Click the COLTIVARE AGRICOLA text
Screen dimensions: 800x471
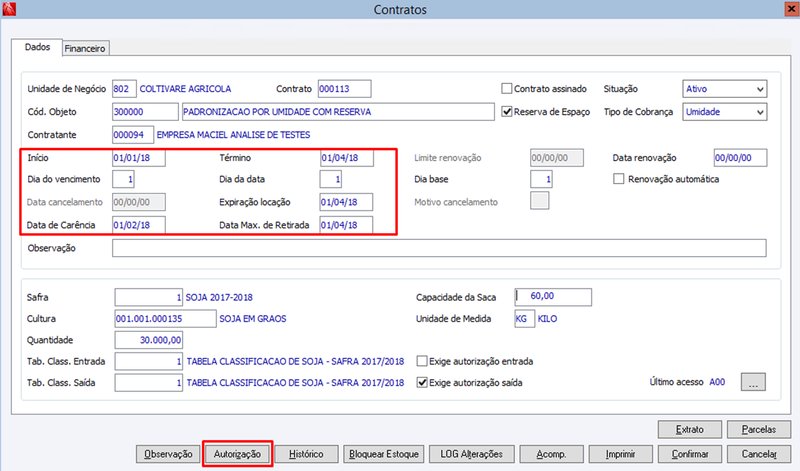(x=185, y=89)
